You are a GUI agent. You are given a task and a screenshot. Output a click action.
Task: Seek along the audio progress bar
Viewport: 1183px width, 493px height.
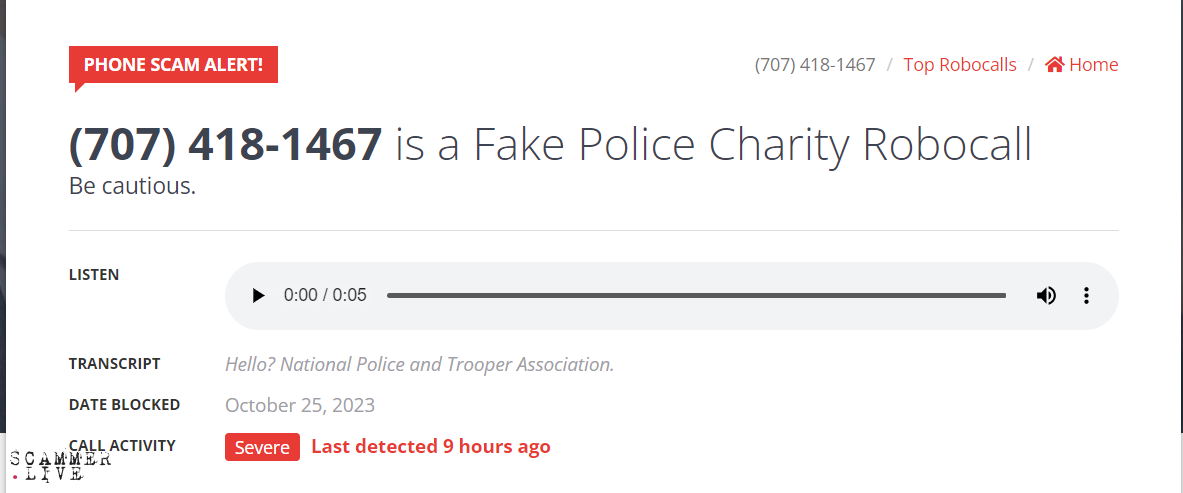[695, 296]
